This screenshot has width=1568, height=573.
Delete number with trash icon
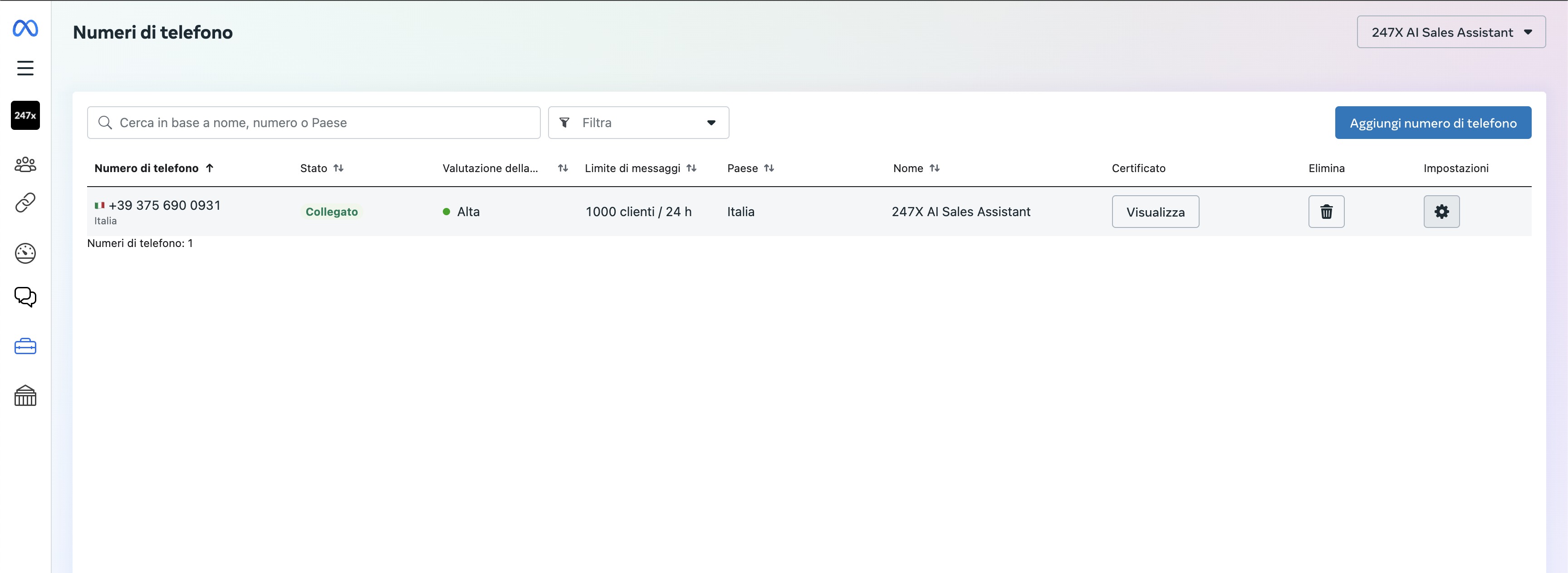coord(1326,212)
